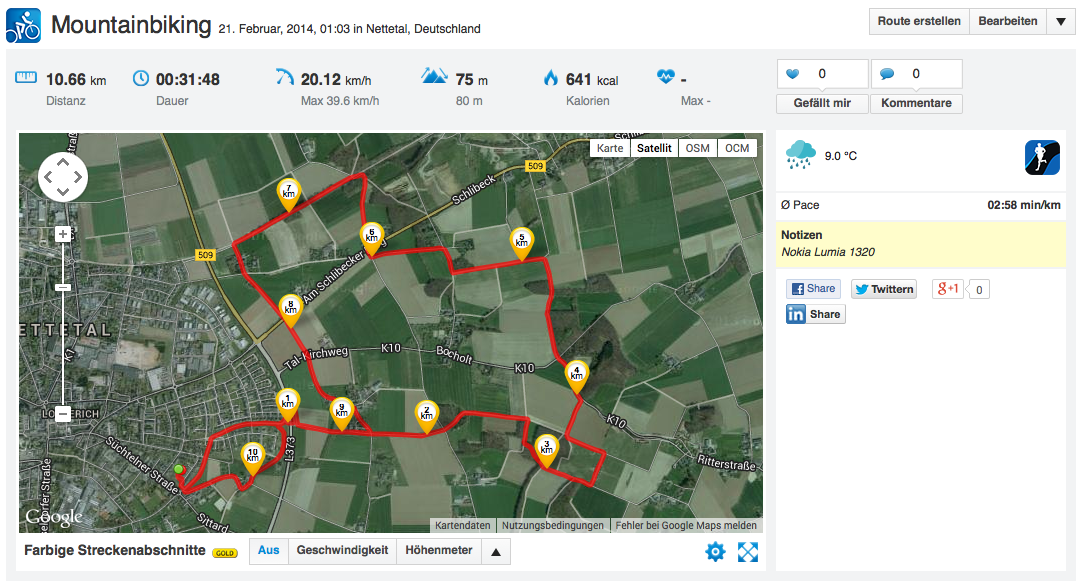Click the Route erstellen button

click(x=919, y=21)
